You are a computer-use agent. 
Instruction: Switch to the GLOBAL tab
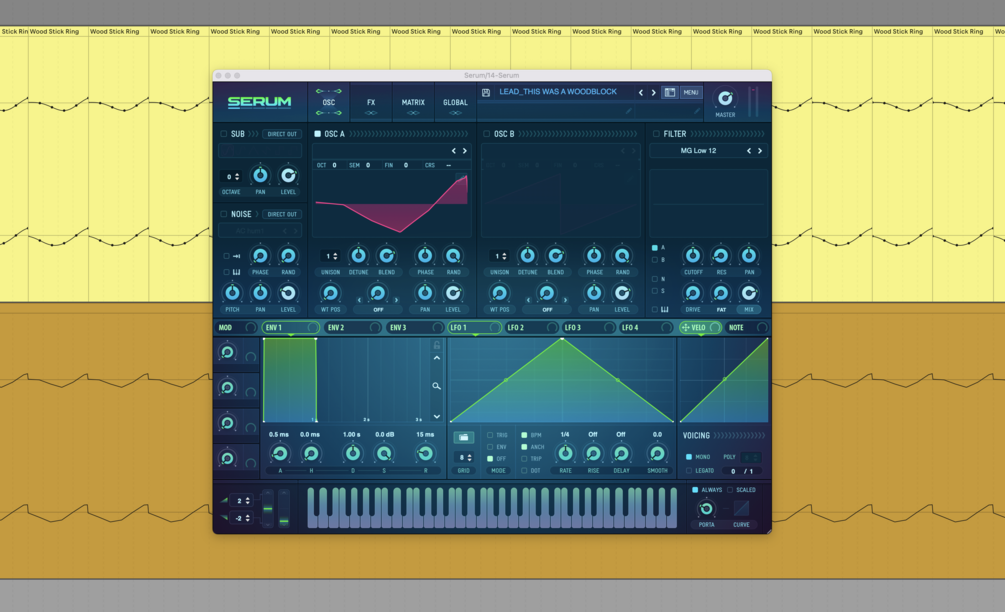(455, 103)
